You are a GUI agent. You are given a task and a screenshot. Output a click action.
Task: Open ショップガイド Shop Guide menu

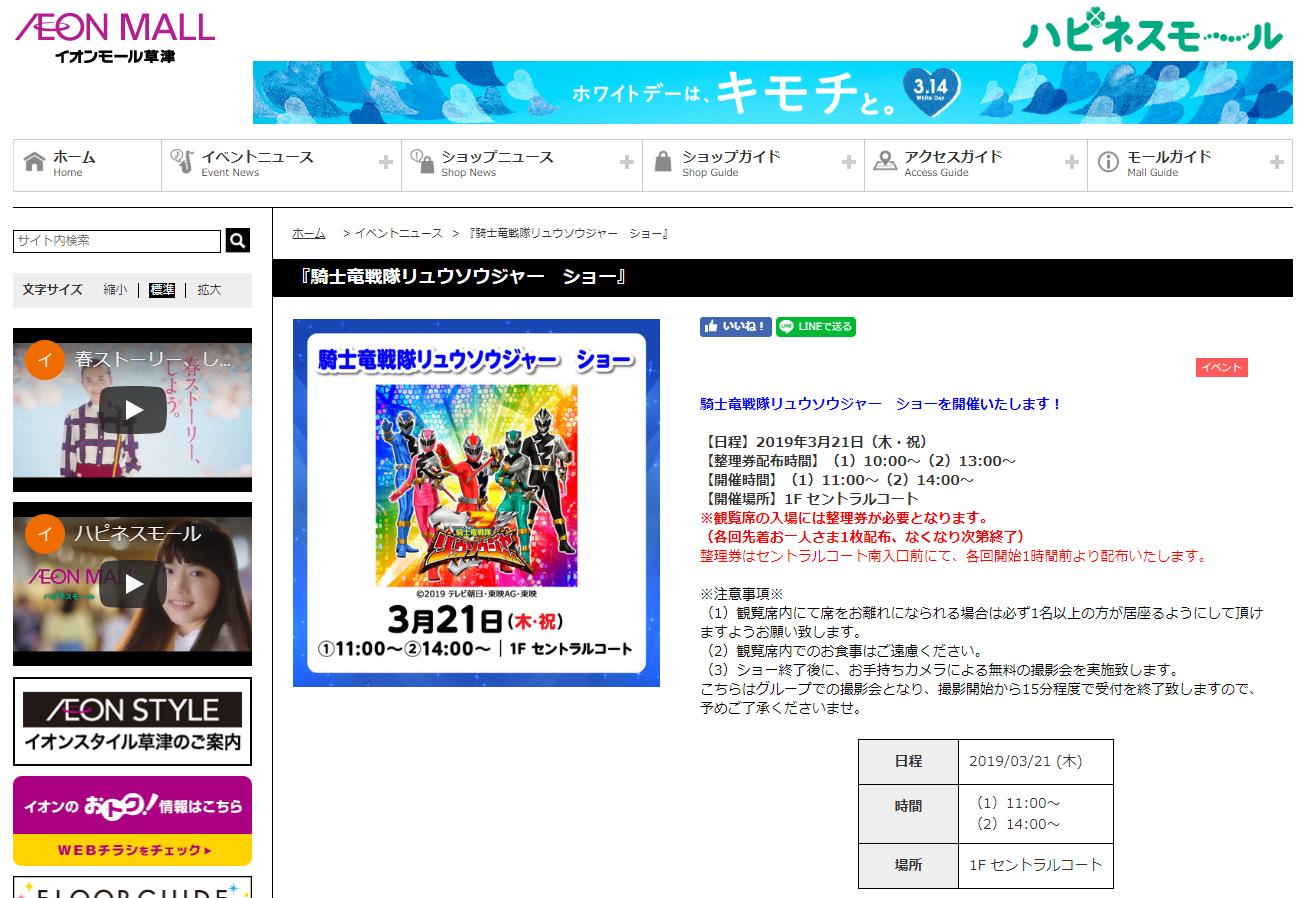[753, 164]
